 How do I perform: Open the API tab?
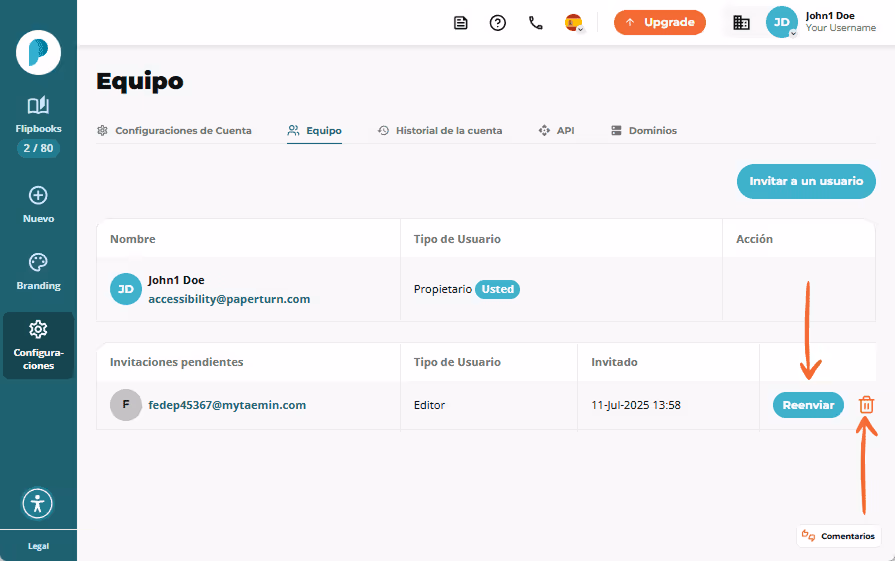coord(557,131)
